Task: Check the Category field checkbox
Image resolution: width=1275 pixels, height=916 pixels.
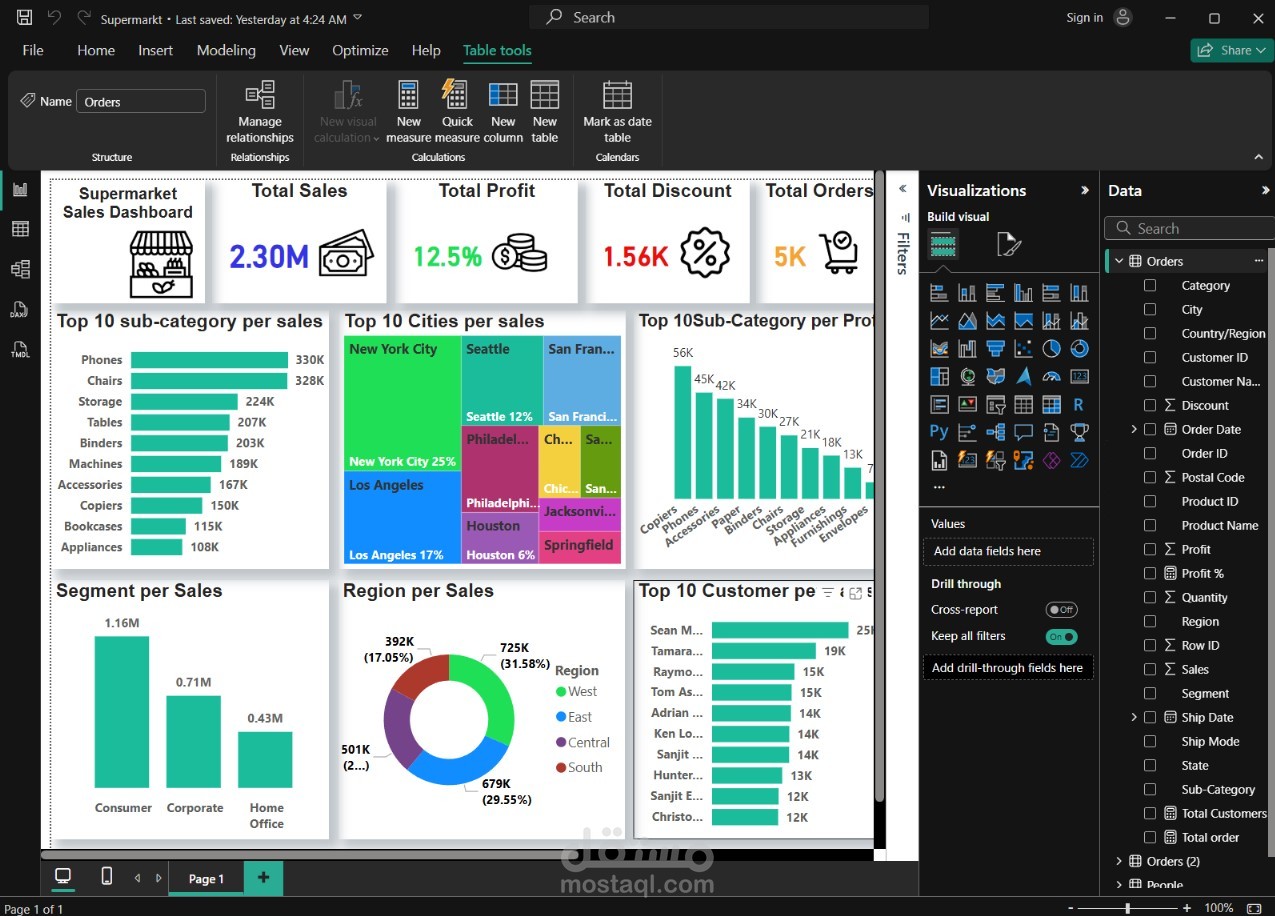Action: coord(1150,285)
